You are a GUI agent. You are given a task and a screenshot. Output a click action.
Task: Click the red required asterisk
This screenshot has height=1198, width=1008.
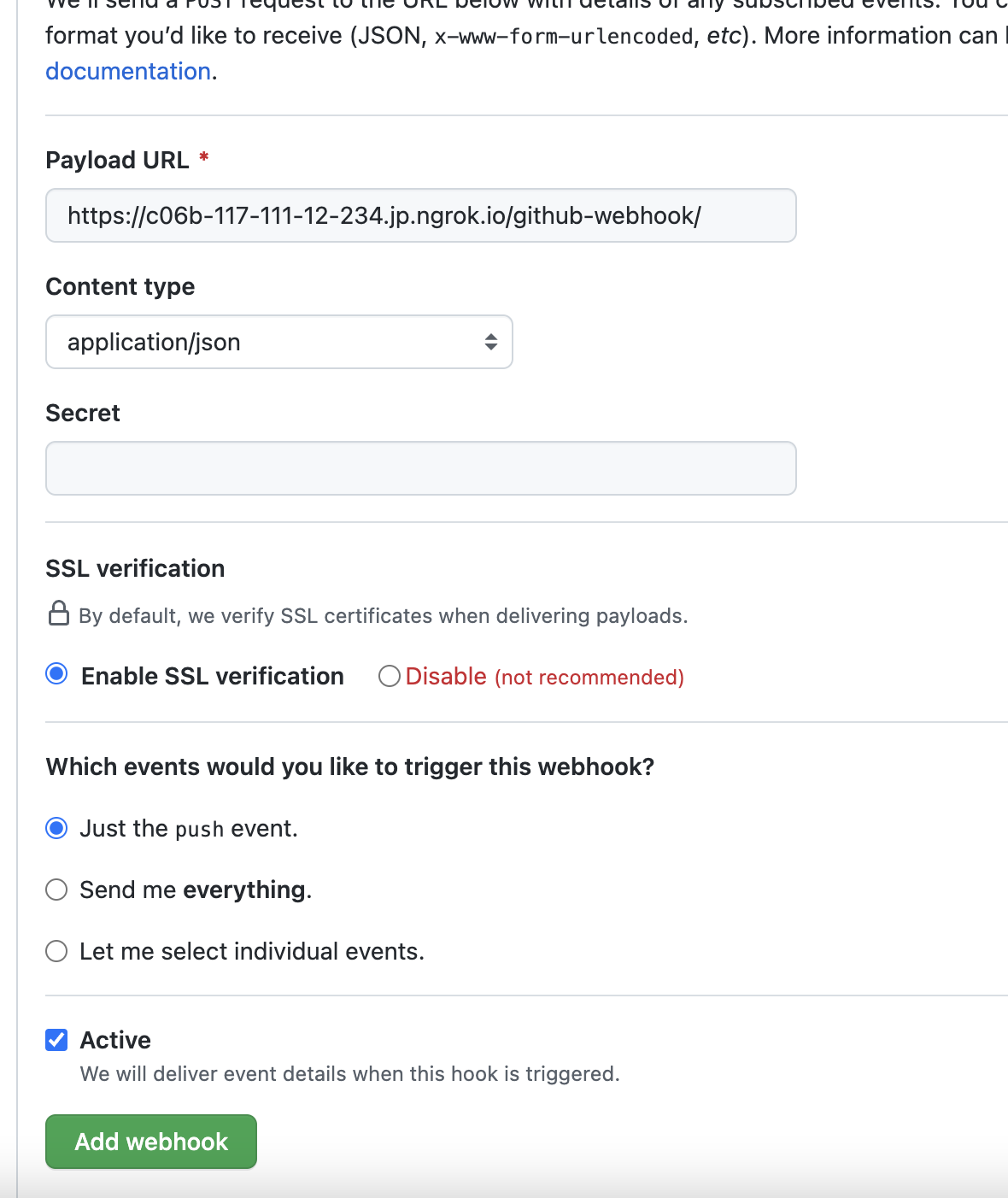[204, 157]
